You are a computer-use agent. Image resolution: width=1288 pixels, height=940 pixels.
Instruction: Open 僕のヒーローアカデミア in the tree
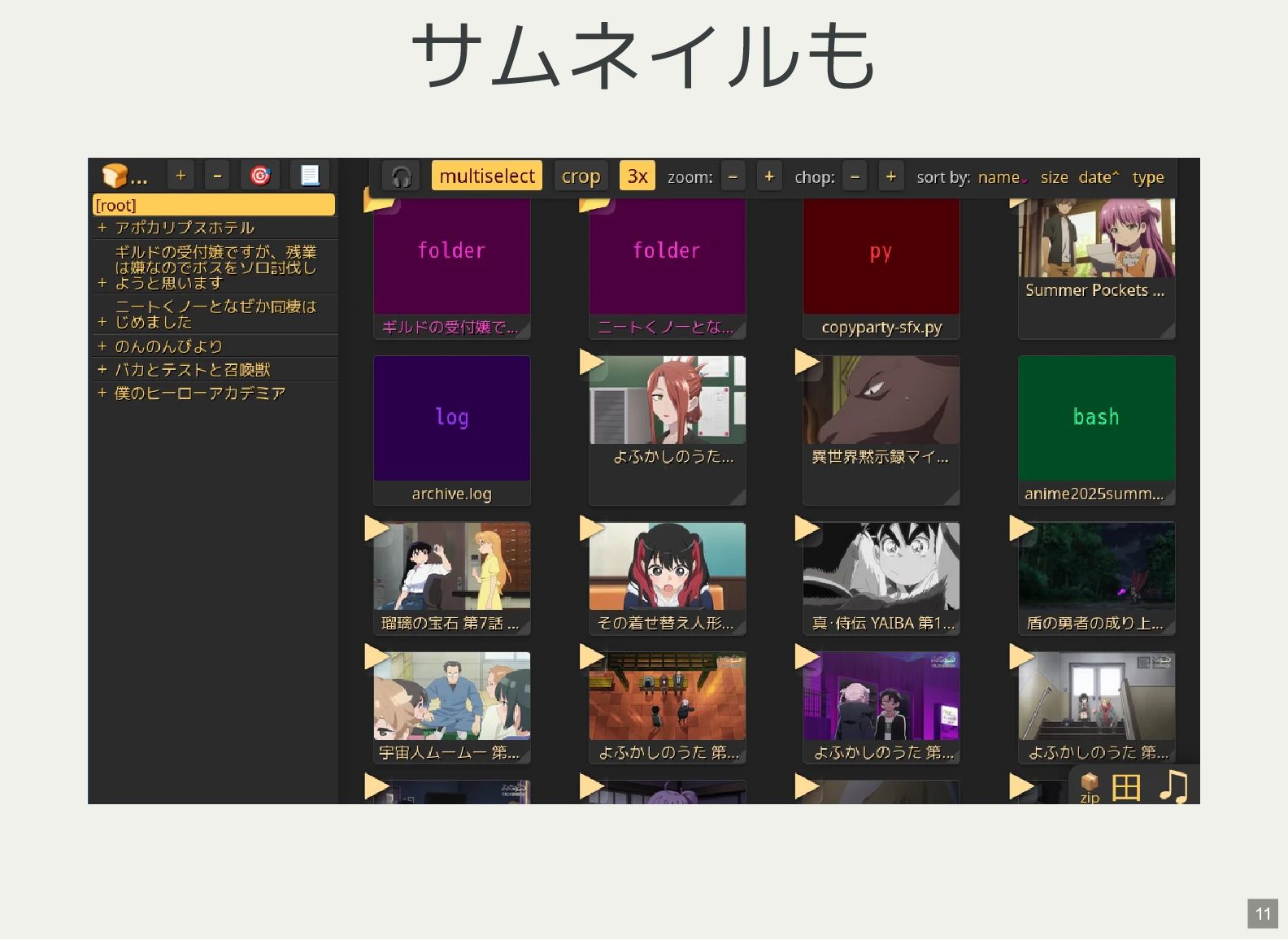(x=200, y=394)
